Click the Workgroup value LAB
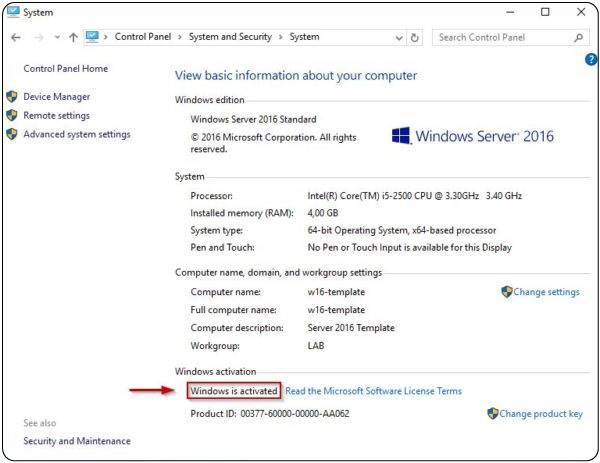600x463 pixels. pos(316,346)
